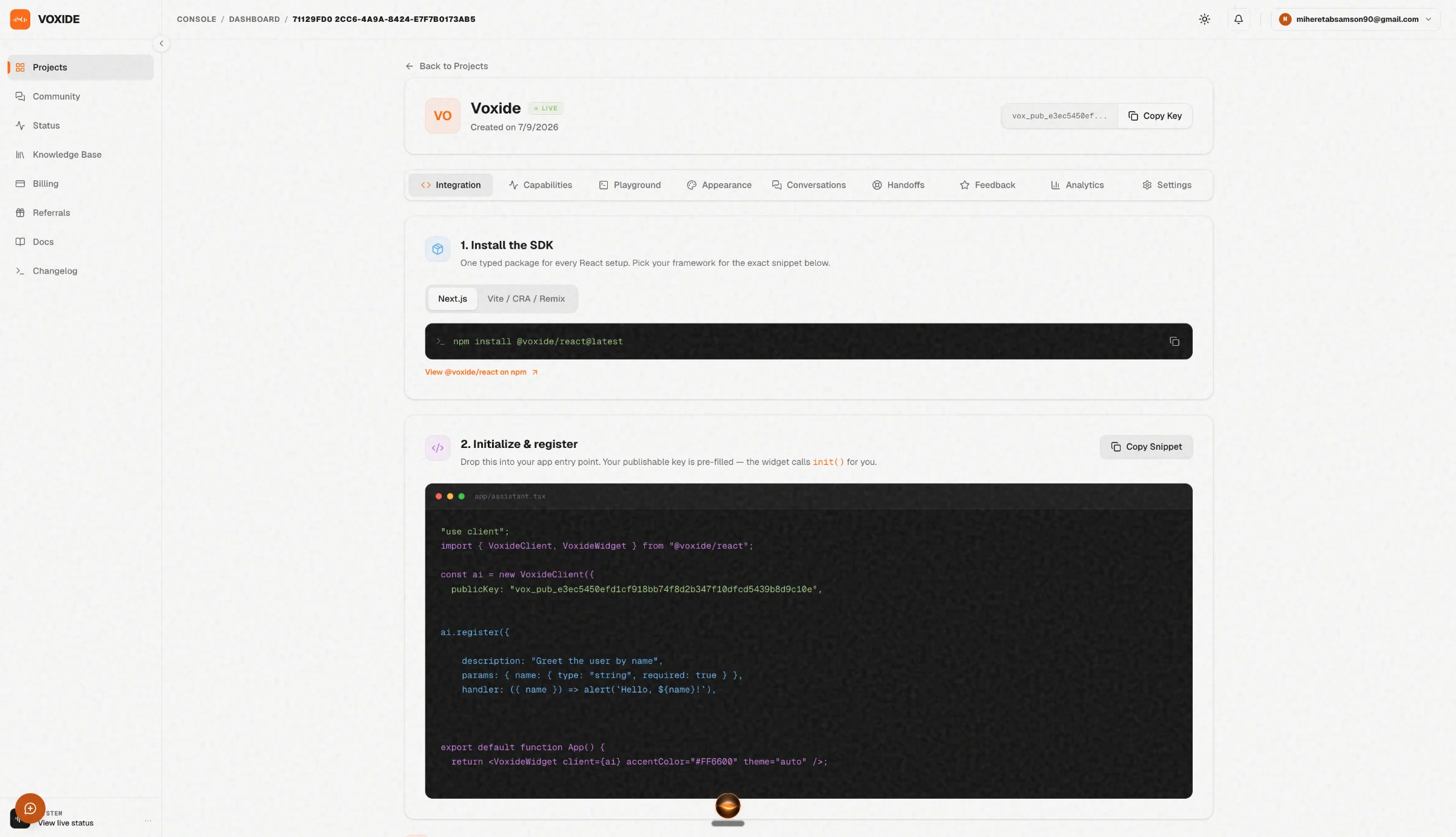Screen dimensions: 1456x837
Task: Select the Vite / CRA / Remix option
Action: point(526,299)
